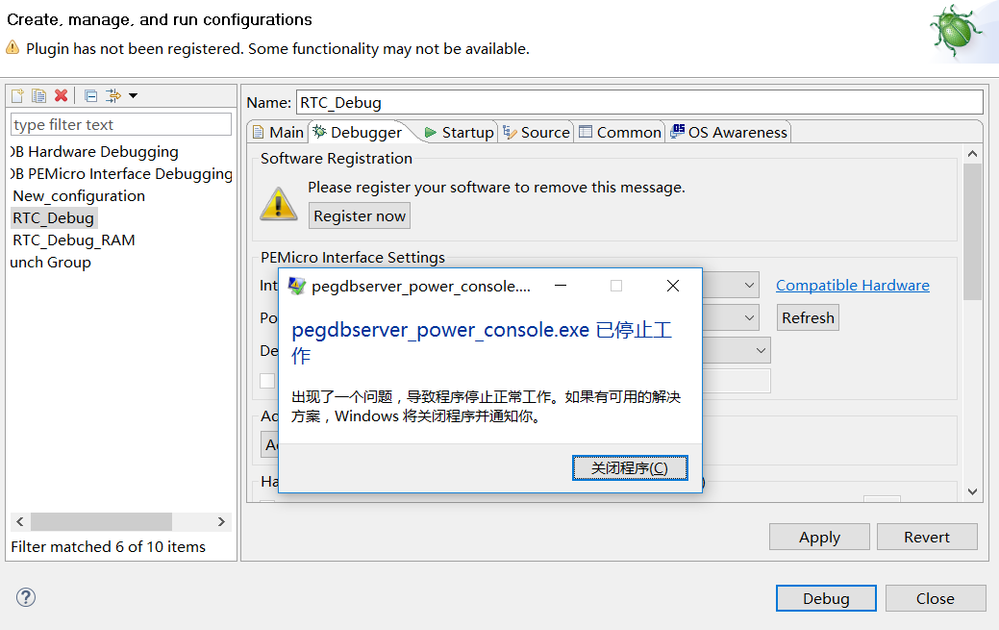Click the pegdbserver dialog title icon

coord(297,286)
